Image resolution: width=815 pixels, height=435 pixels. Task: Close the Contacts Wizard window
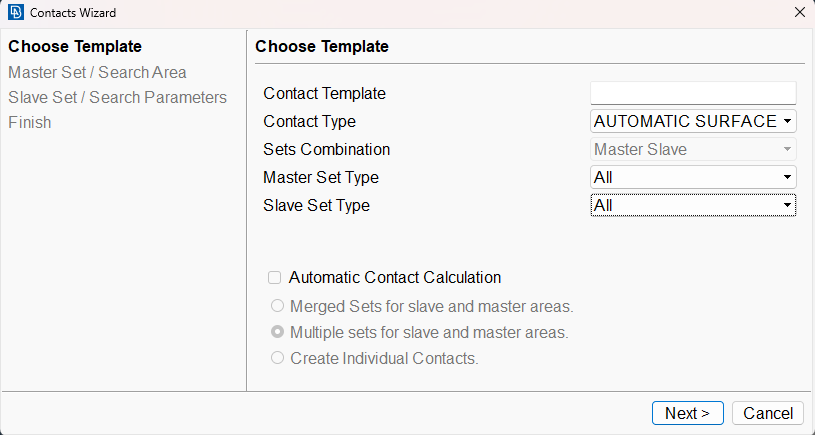click(x=800, y=12)
